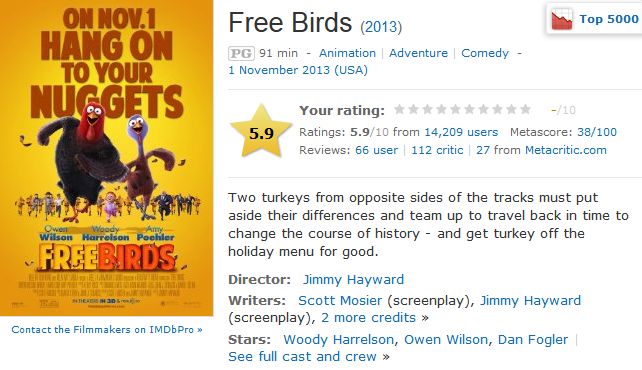View the 14,209 users ratings breakdown
The width and height of the screenshot is (642, 370).
tap(461, 132)
